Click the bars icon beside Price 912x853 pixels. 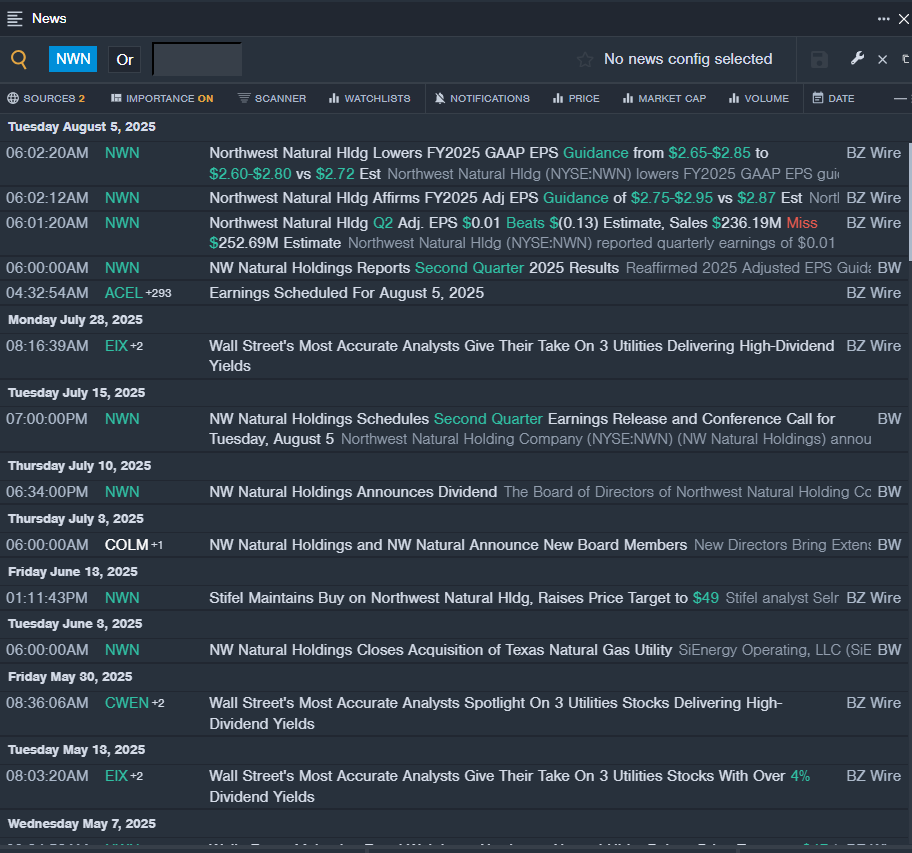pyautogui.click(x=558, y=98)
